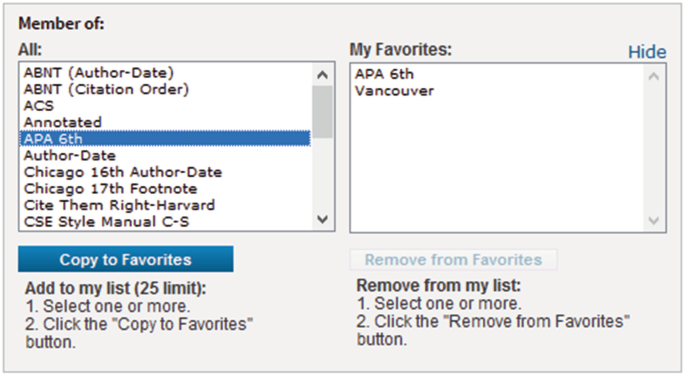Click the Copy to Favorites button
Viewport: 685px width, 377px height.
[126, 259]
